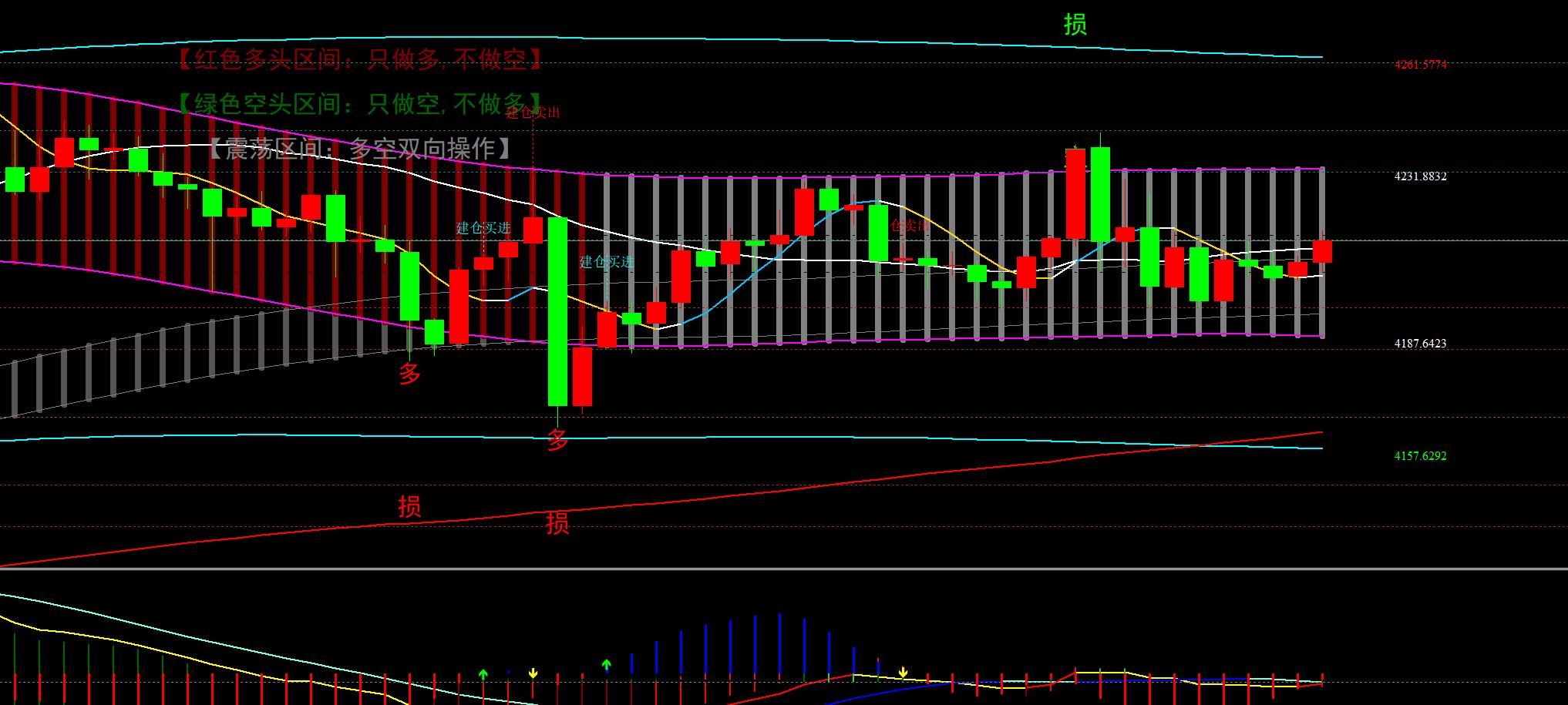The image size is (1568, 705).
Task: Click the first green up arrow in indicator panel
Action: tap(483, 674)
